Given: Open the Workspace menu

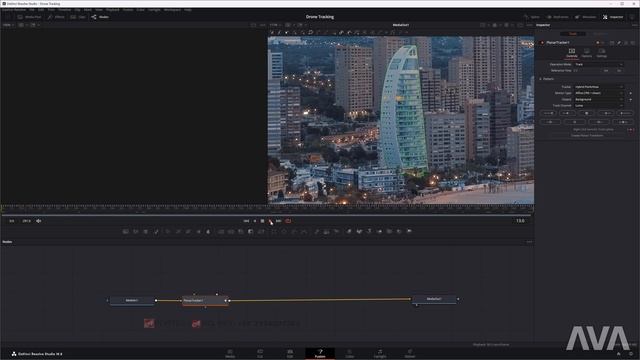Looking at the screenshot, I should coord(172,10).
